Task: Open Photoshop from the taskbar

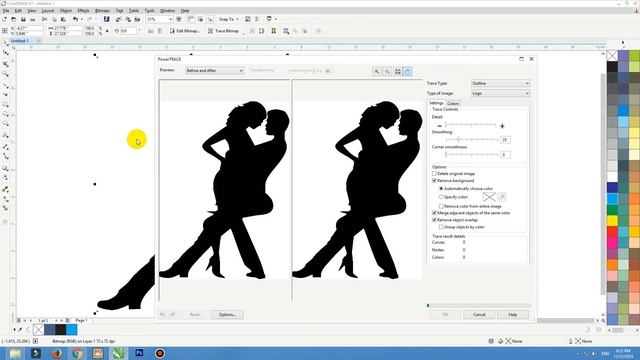Action: pyautogui.click(x=139, y=353)
